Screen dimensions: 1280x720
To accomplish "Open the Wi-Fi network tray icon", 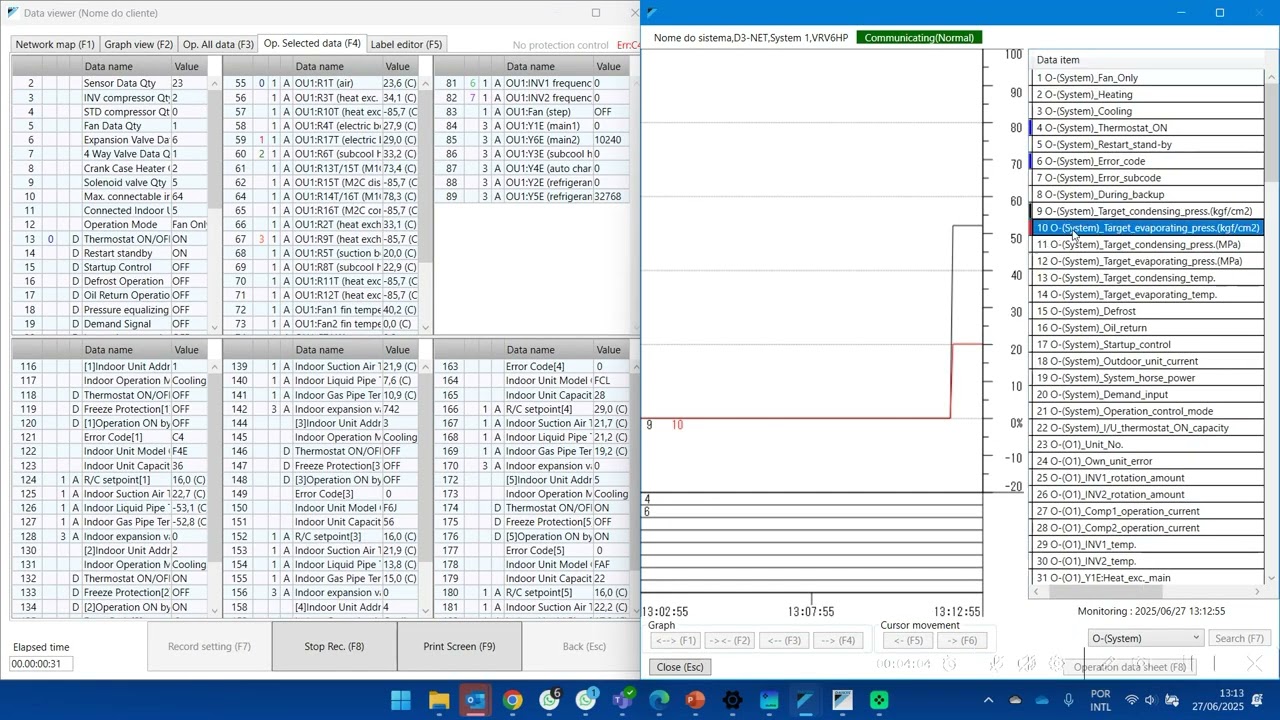I will 1132,700.
